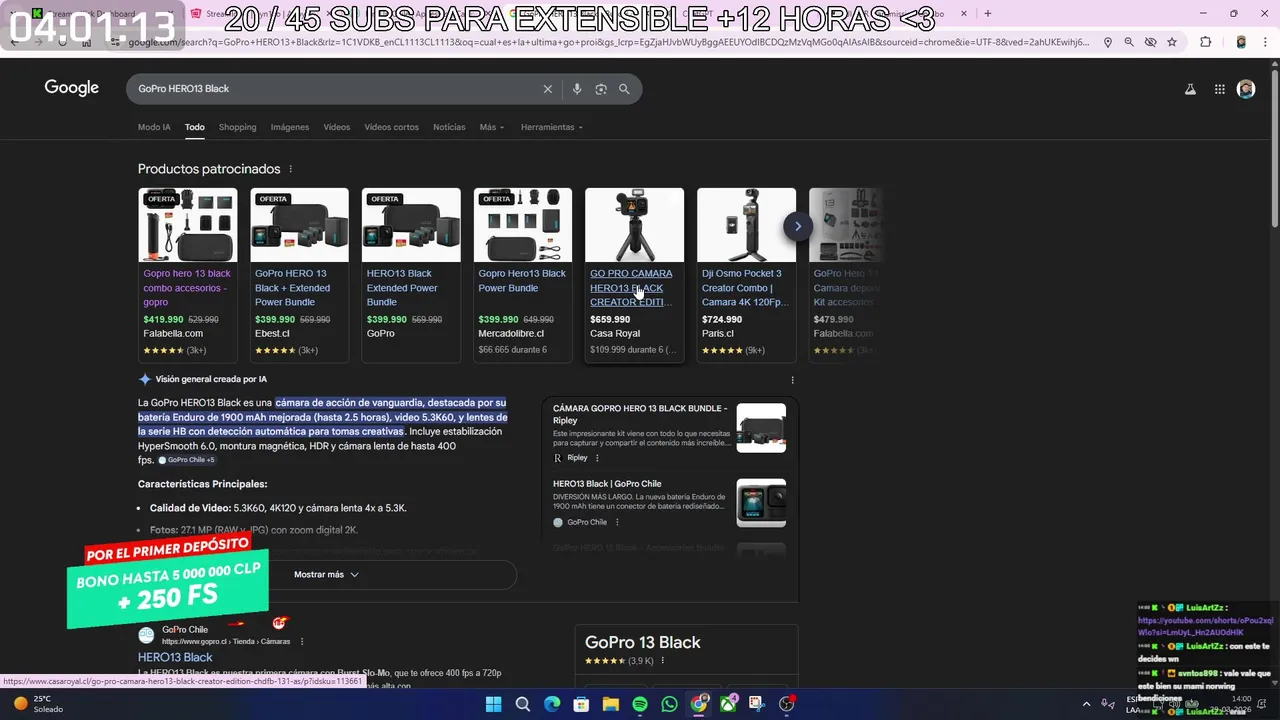Select the Videos tab

[x=337, y=127]
